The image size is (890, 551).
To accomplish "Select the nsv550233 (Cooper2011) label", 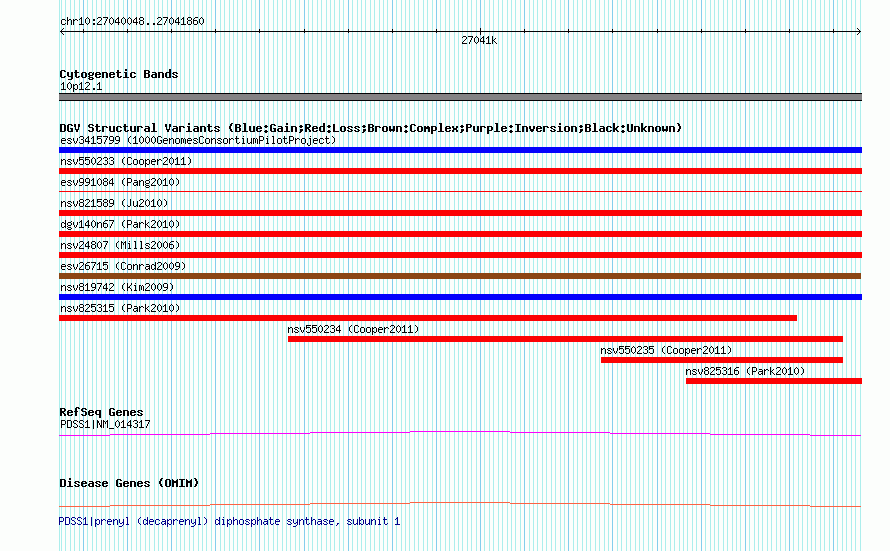I will click(x=126, y=161).
